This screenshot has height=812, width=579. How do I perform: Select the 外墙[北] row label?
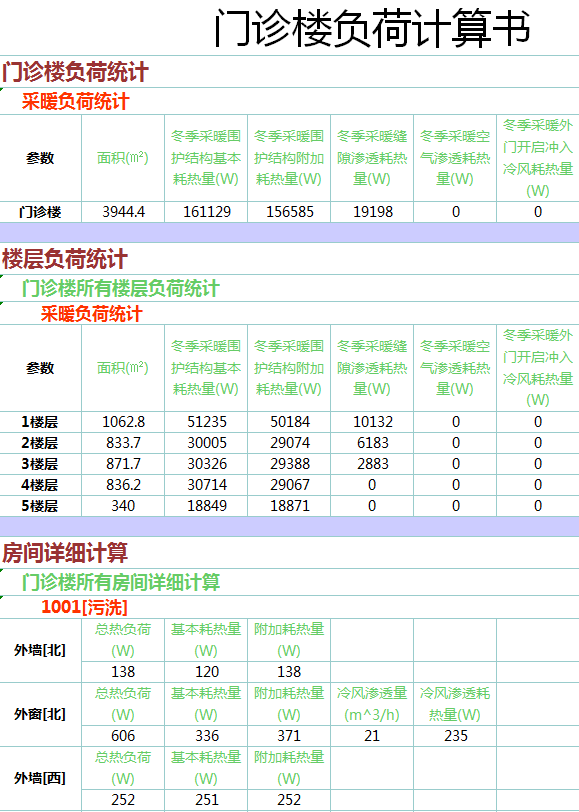tap(40, 650)
